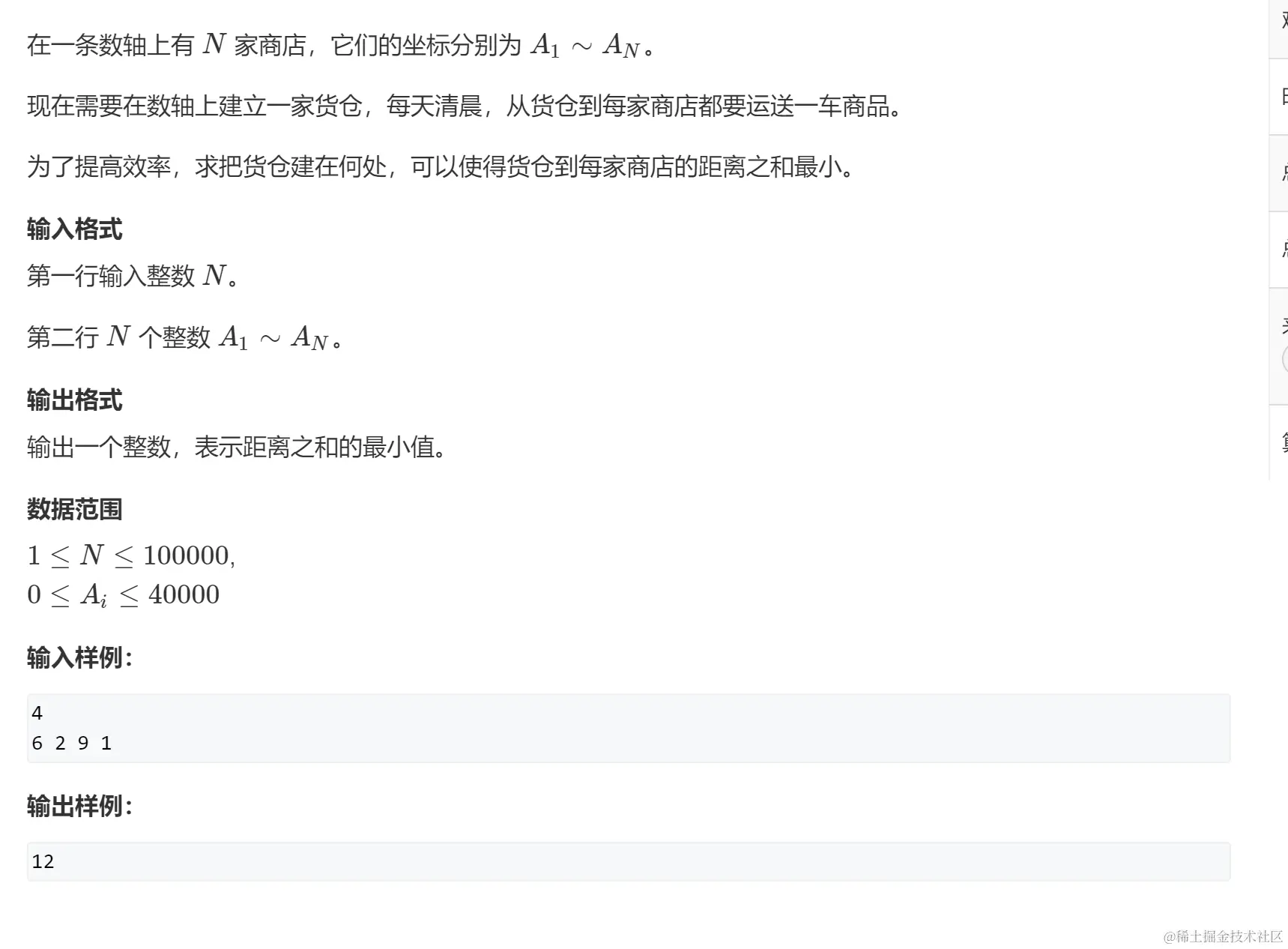Screen dimensions: 1288x949
Task: Click the number 4 in the sample input
Action: tap(37, 713)
